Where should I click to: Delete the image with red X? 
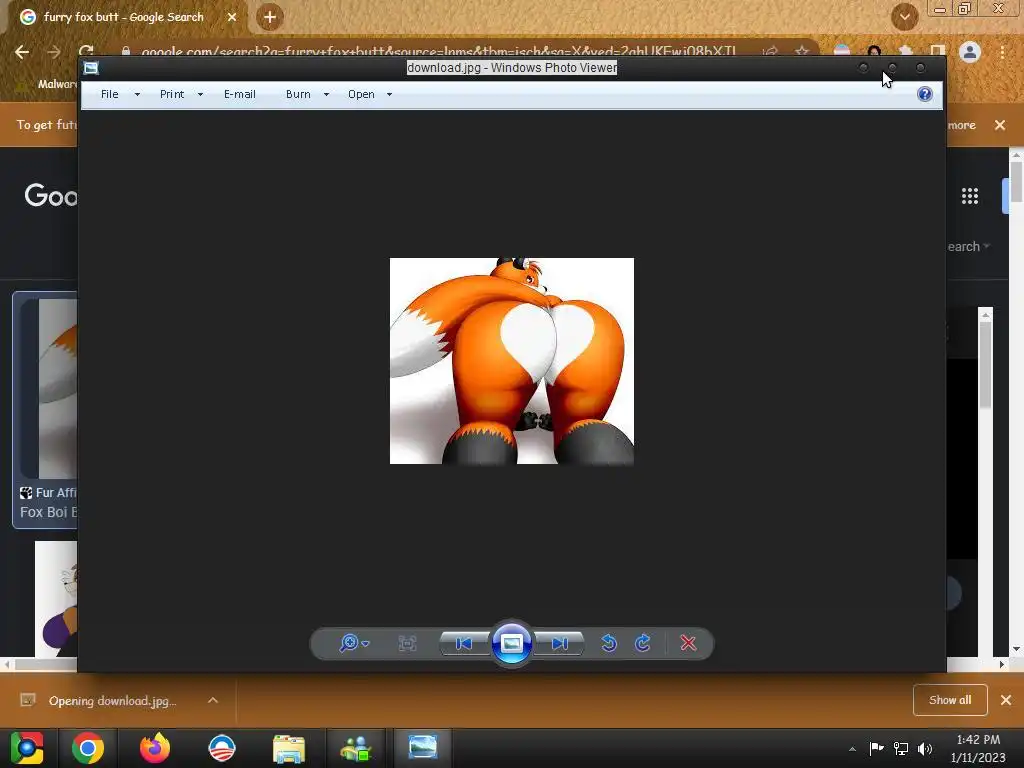688,643
